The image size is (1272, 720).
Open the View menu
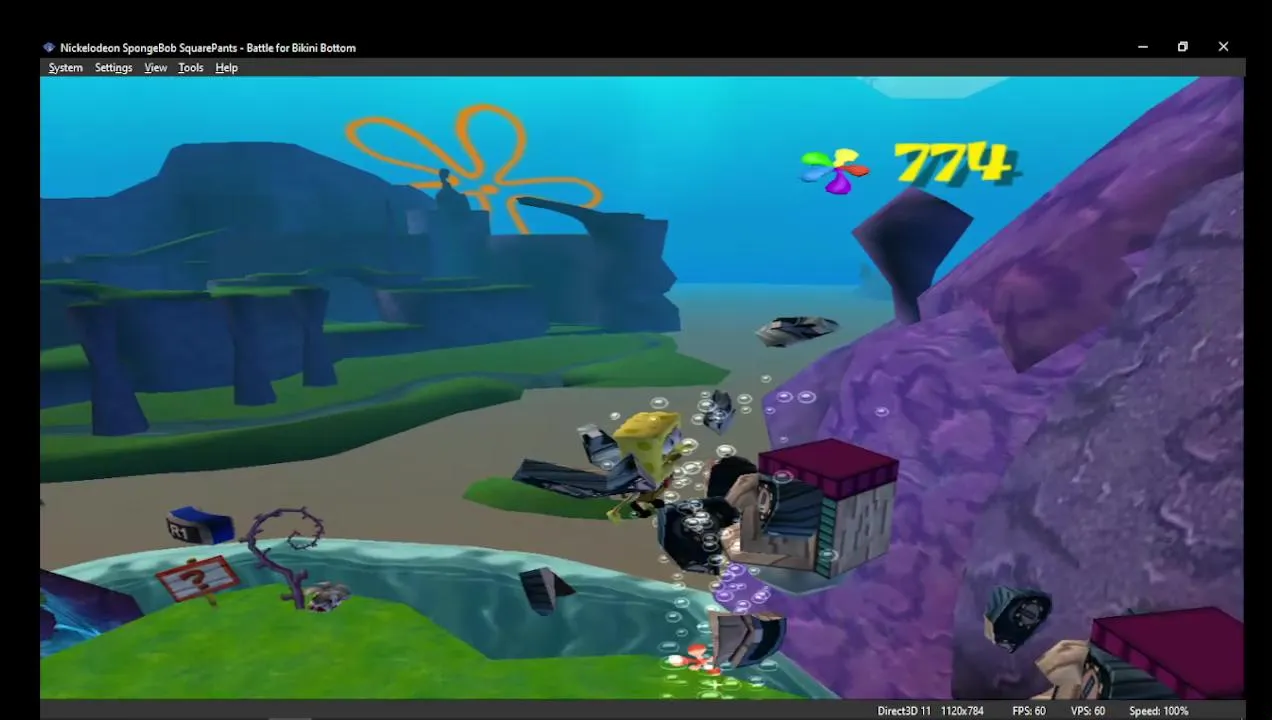point(155,68)
